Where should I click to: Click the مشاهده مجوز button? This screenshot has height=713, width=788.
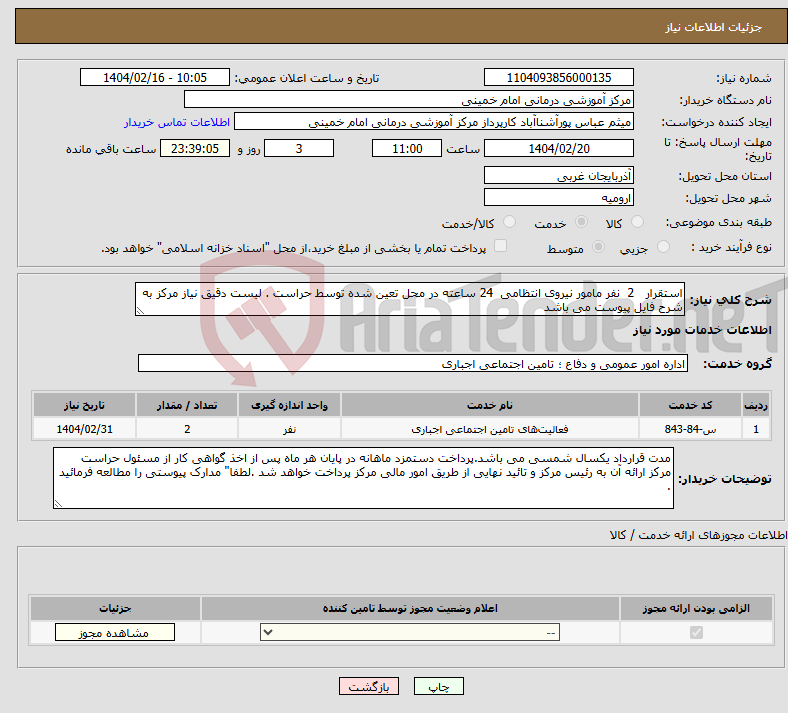click(x=115, y=632)
